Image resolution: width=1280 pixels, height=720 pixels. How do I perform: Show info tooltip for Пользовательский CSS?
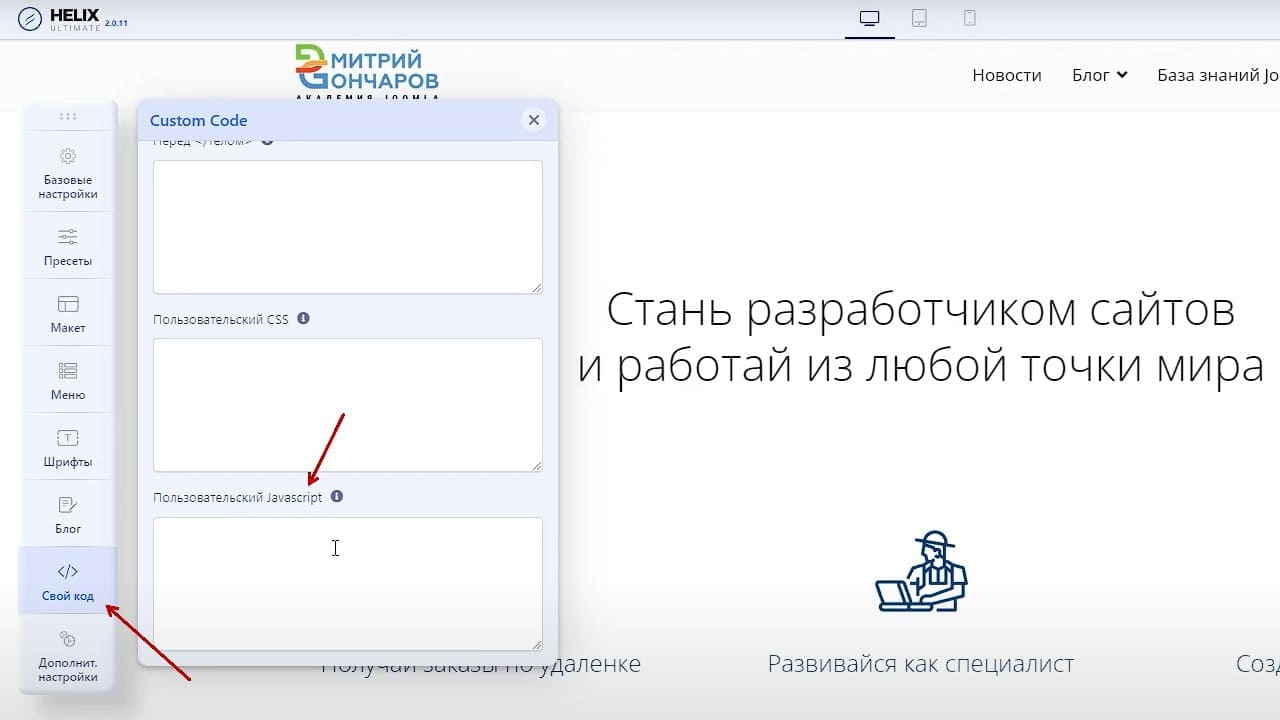click(x=303, y=319)
